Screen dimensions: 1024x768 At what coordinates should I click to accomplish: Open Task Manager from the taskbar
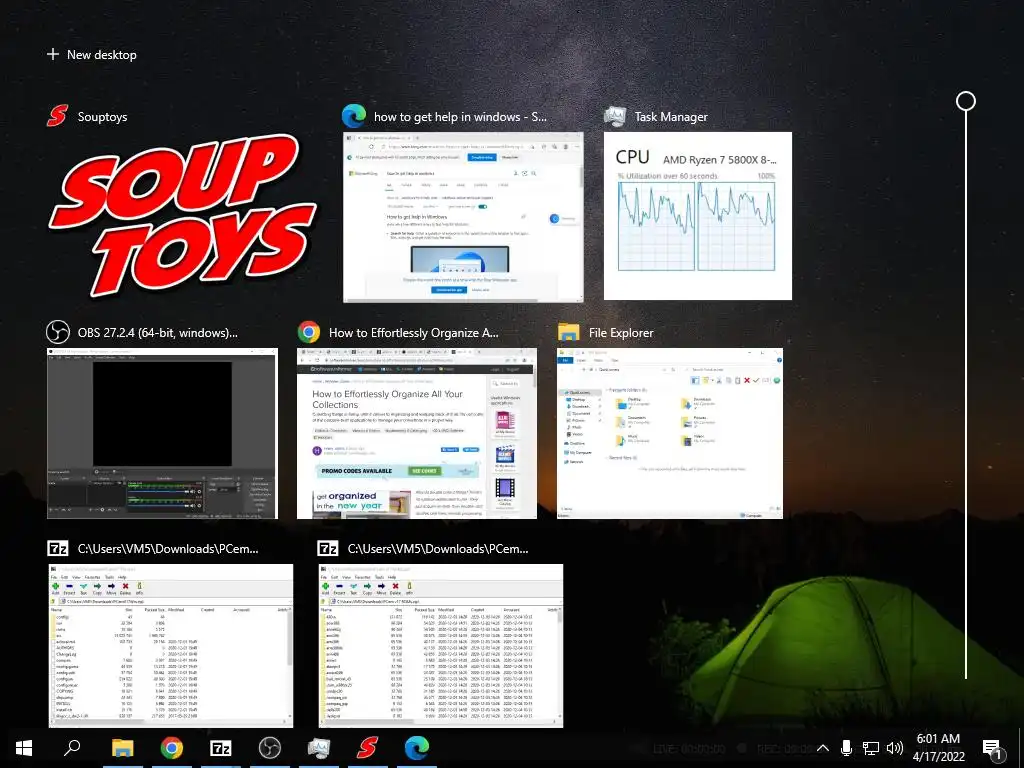(x=319, y=748)
